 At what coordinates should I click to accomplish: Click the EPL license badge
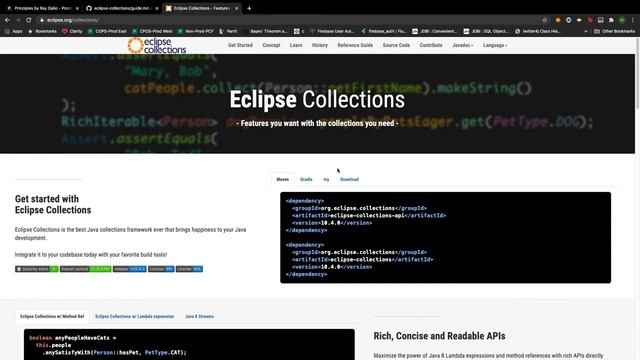point(161,269)
